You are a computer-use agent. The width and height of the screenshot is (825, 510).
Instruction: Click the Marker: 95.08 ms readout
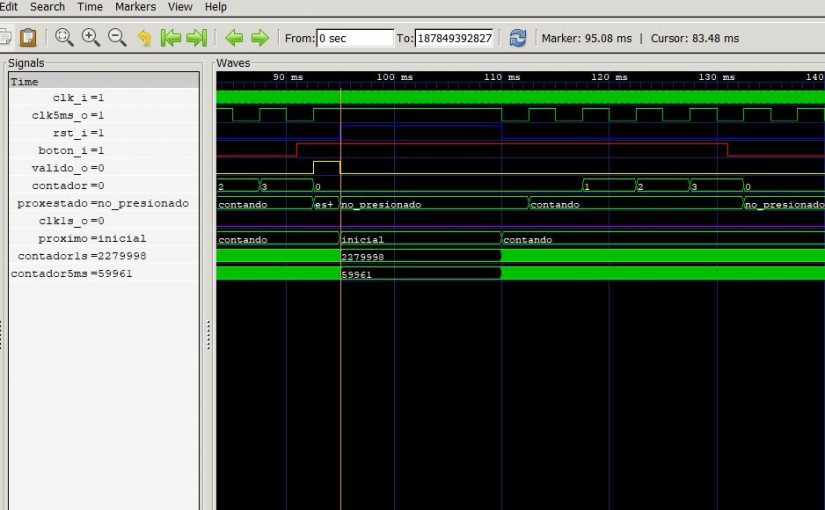click(586, 38)
